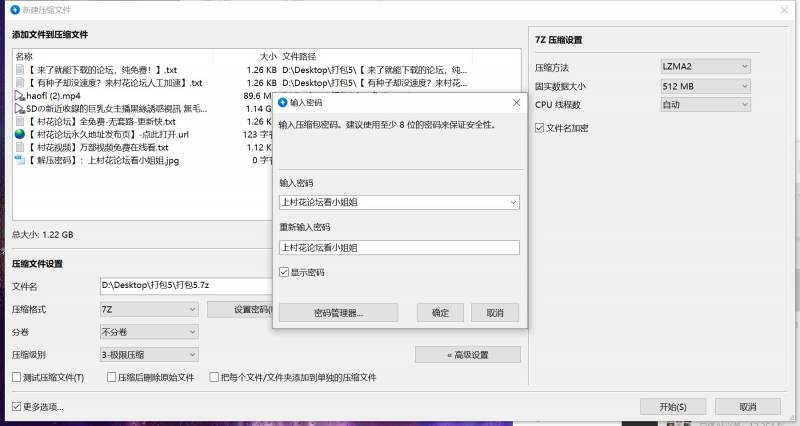Click the text file icon for 有种子却没速度

(x=19, y=83)
